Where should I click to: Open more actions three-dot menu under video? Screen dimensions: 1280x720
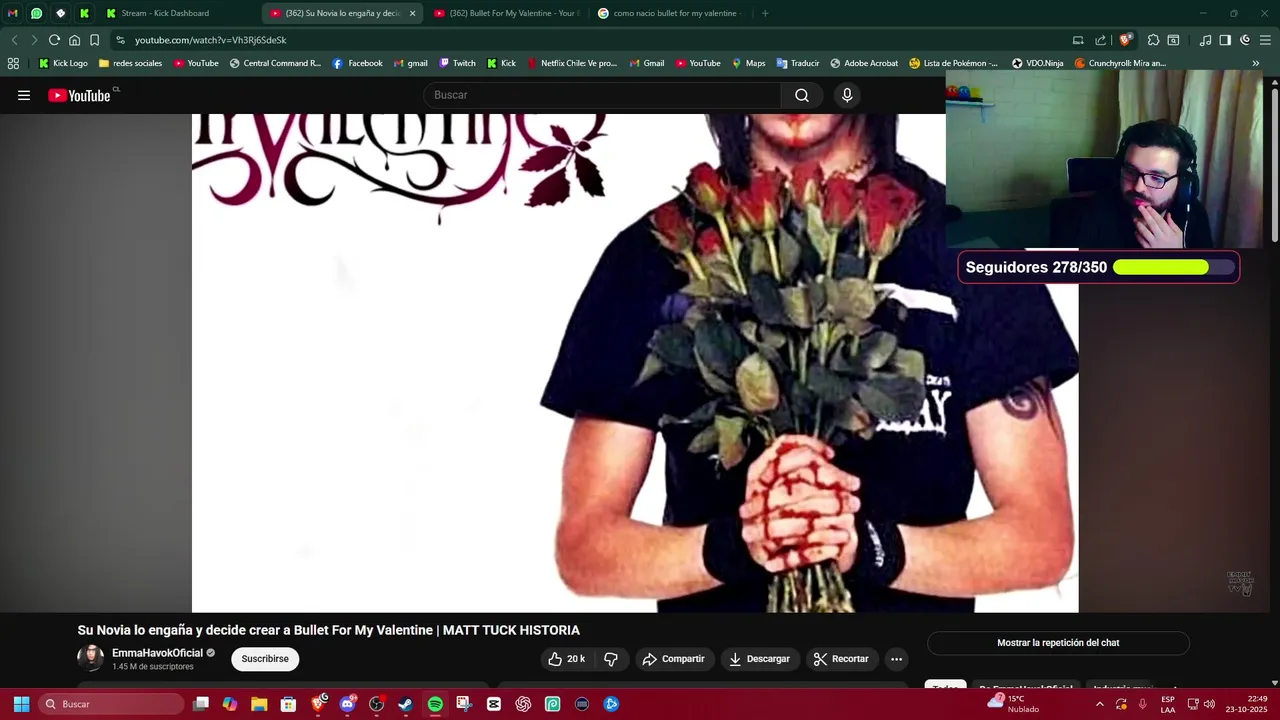pyautogui.click(x=896, y=659)
